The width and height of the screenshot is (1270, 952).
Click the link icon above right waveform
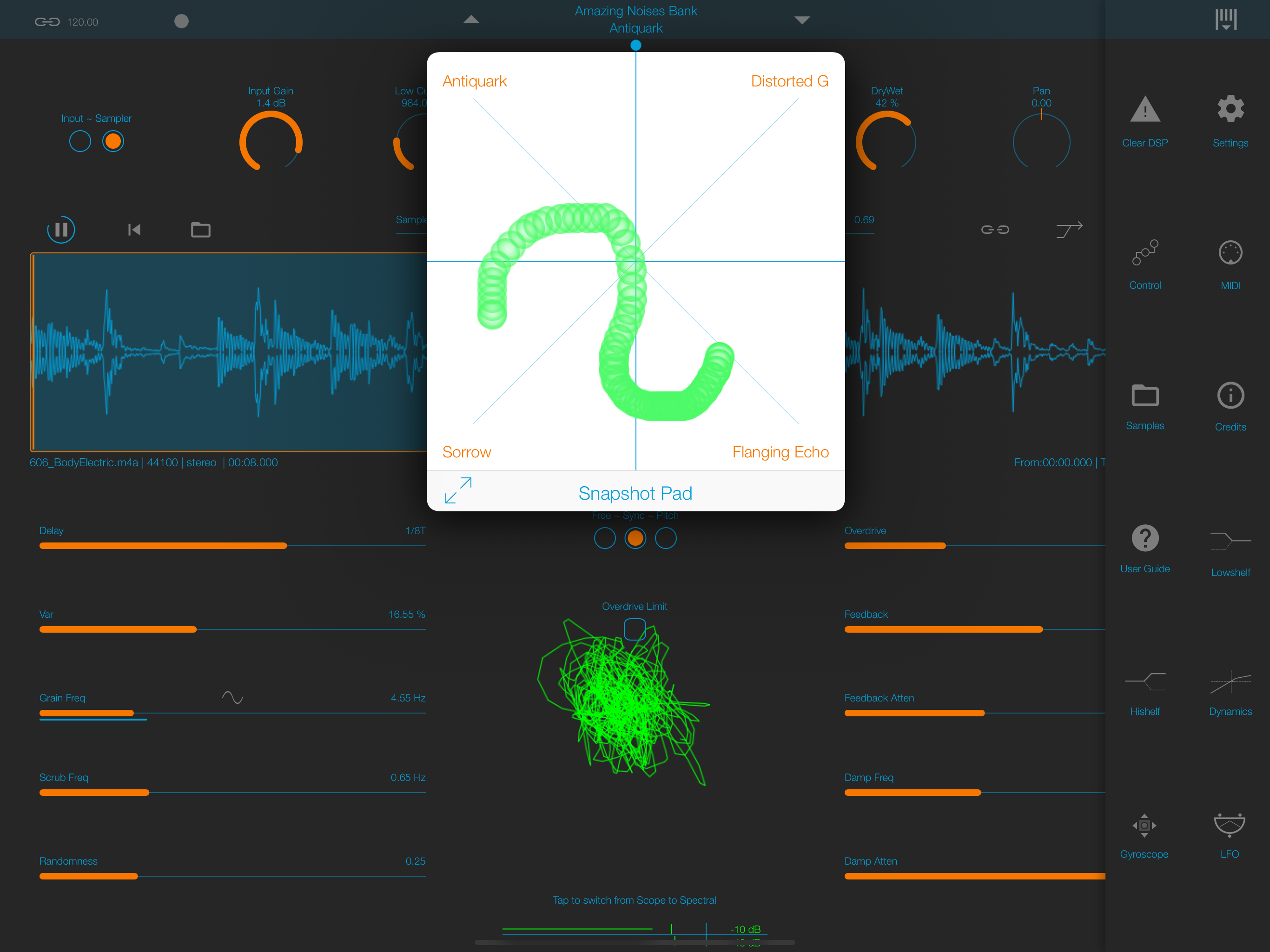pos(995,230)
